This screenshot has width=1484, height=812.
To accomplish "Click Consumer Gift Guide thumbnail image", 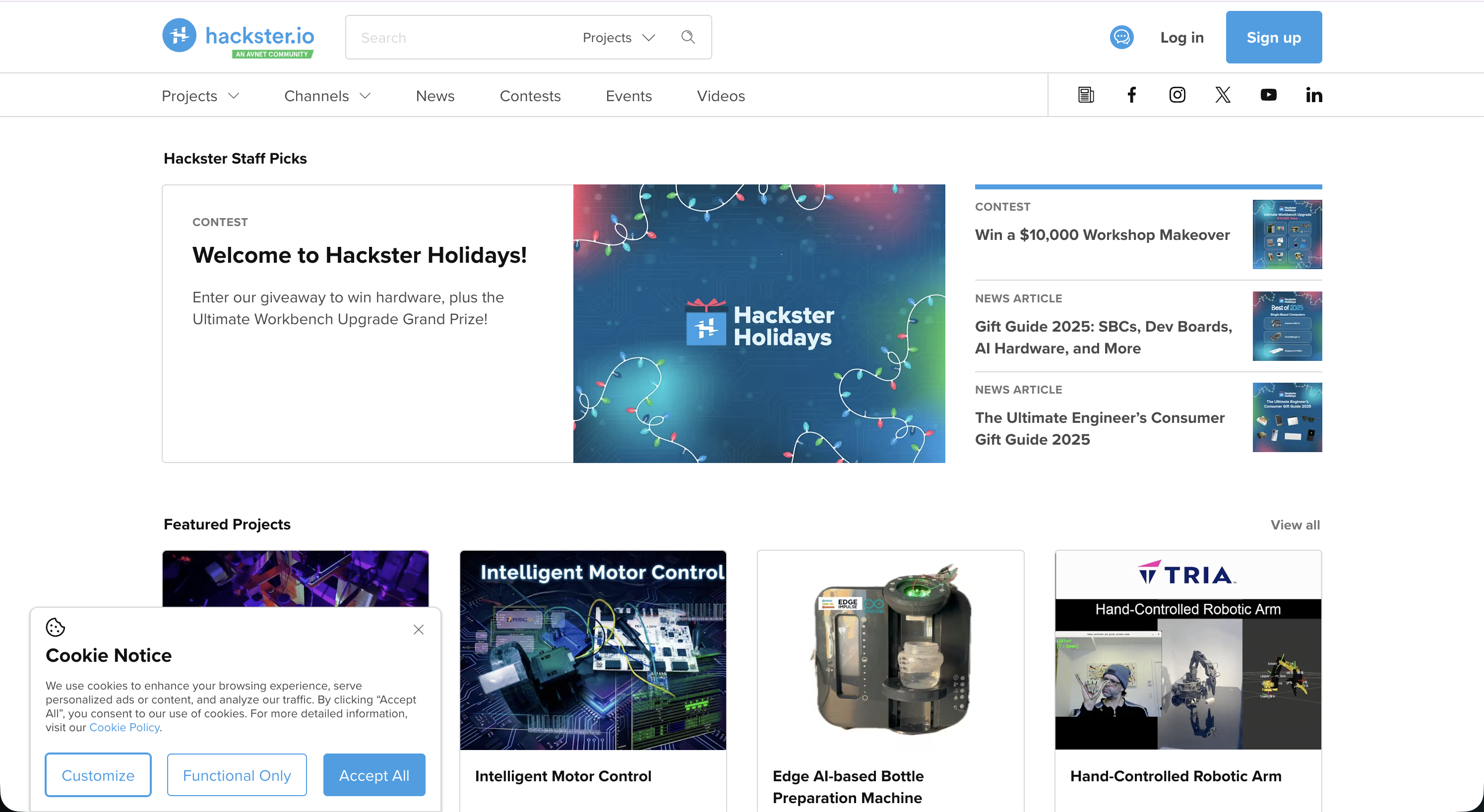I will [1287, 417].
